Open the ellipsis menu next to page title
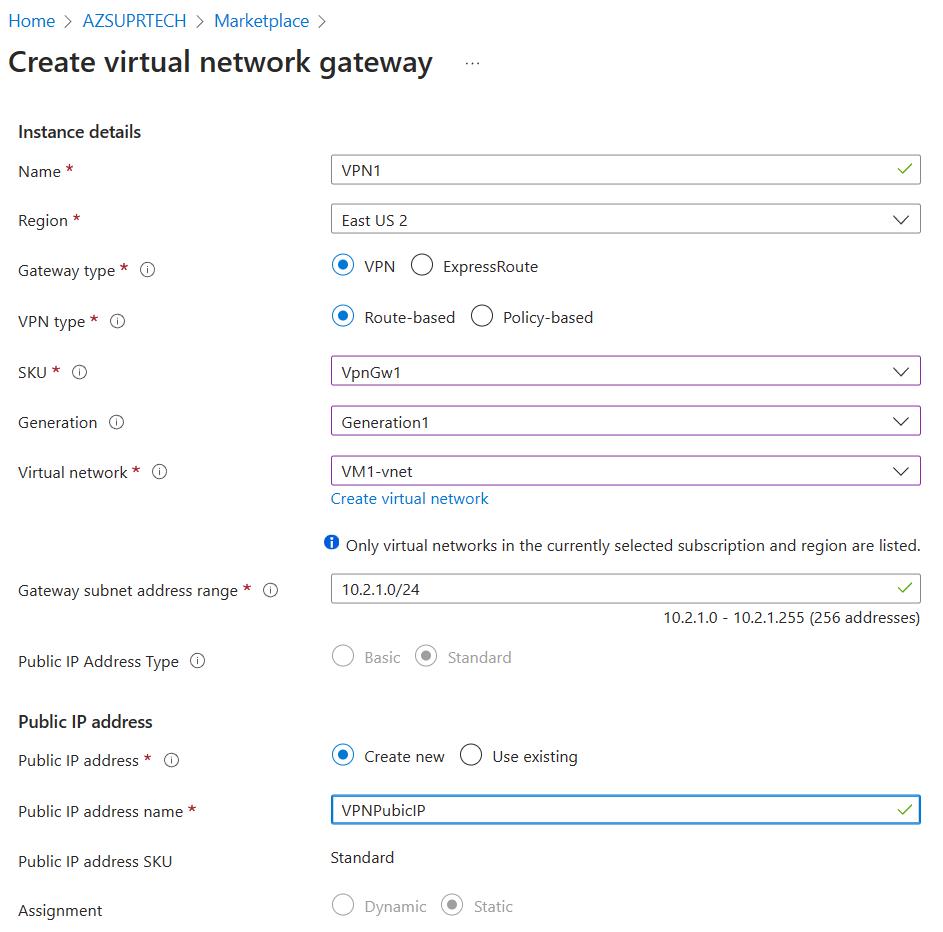Image resolution: width=943 pixels, height=932 pixels. tap(471, 62)
